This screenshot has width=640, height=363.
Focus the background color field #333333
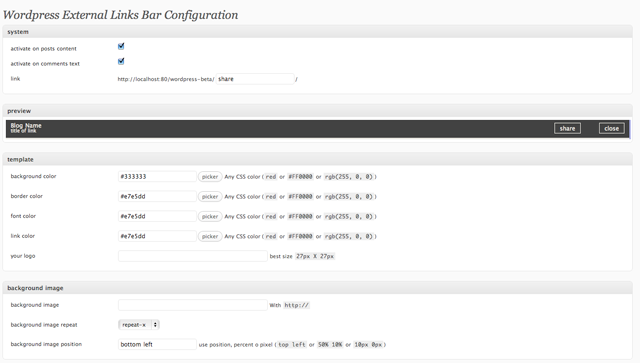pyautogui.click(x=157, y=176)
